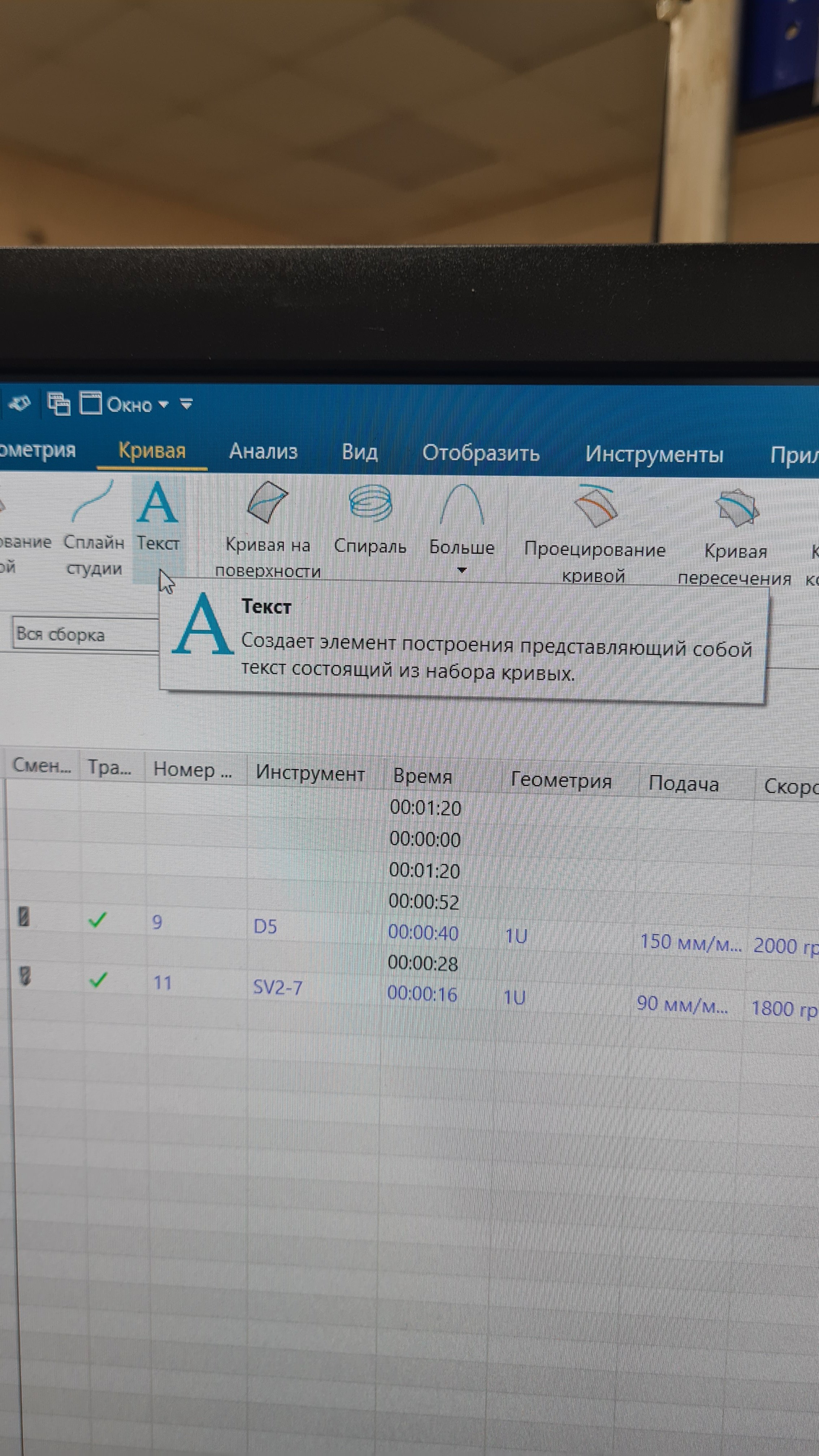Click the green checkmark in row 11
Image resolution: width=819 pixels, height=1456 pixels.
coord(98,980)
